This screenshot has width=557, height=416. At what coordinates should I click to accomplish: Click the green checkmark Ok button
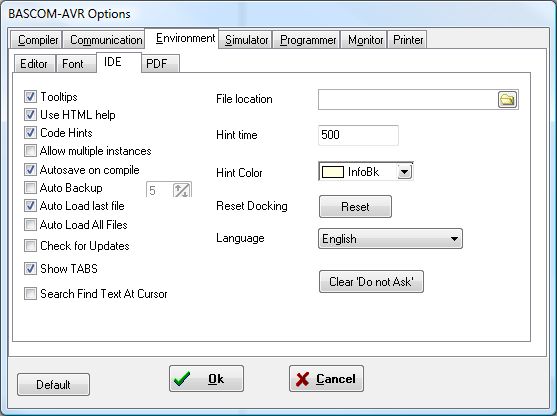click(206, 379)
